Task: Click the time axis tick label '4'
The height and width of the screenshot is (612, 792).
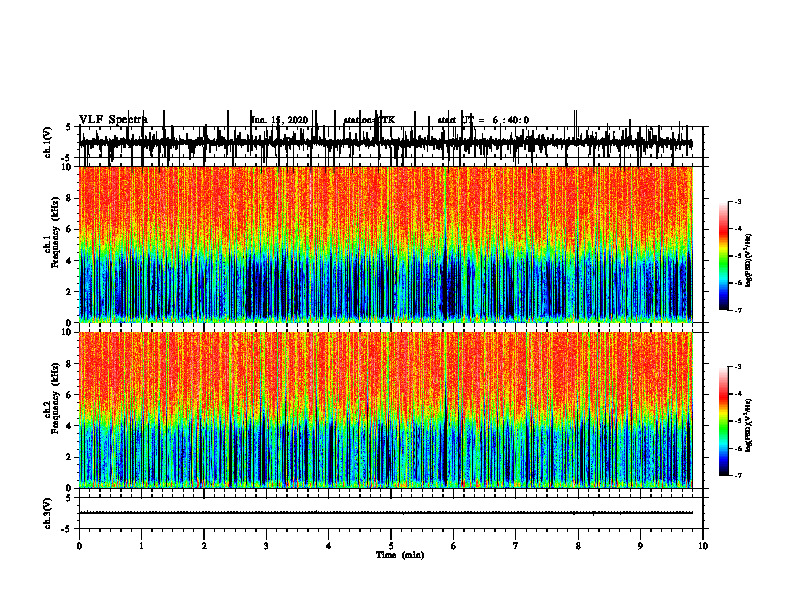Action: click(329, 546)
